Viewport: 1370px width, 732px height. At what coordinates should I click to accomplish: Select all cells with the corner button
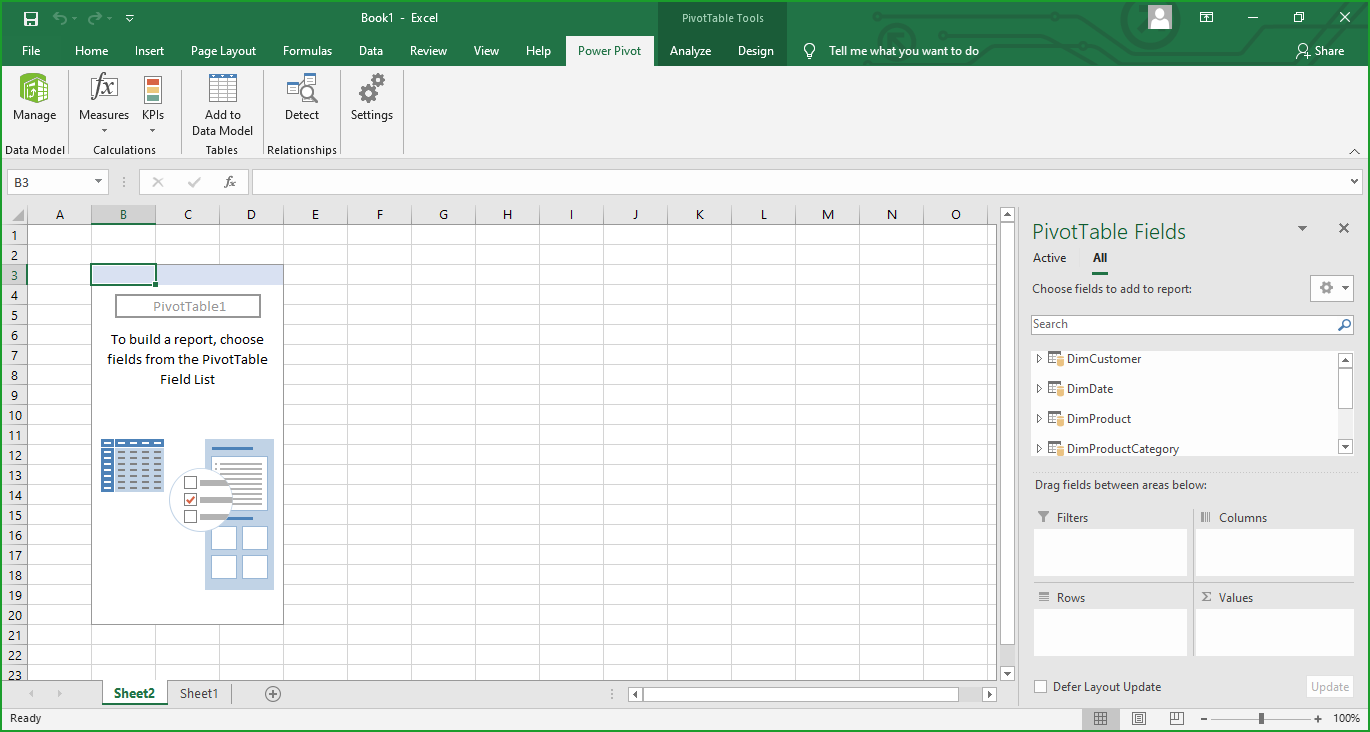click(x=16, y=214)
